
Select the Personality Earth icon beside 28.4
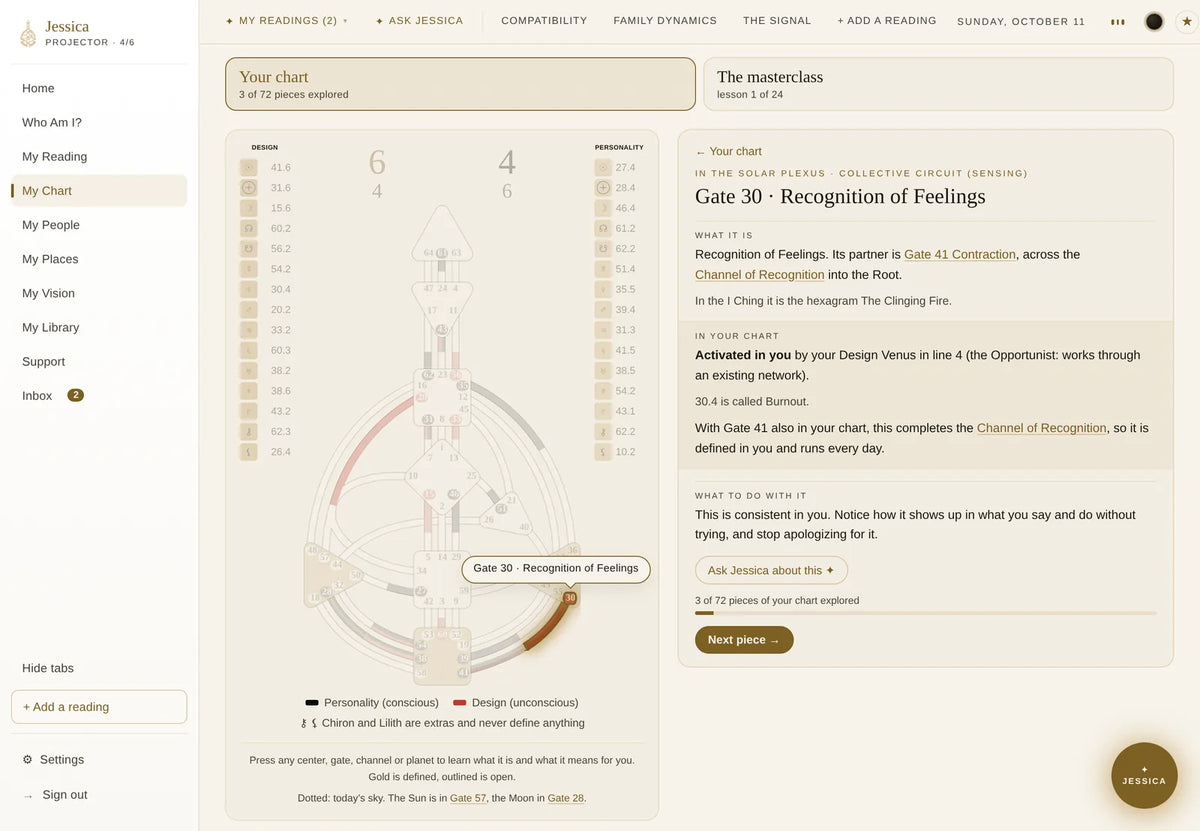click(603, 188)
